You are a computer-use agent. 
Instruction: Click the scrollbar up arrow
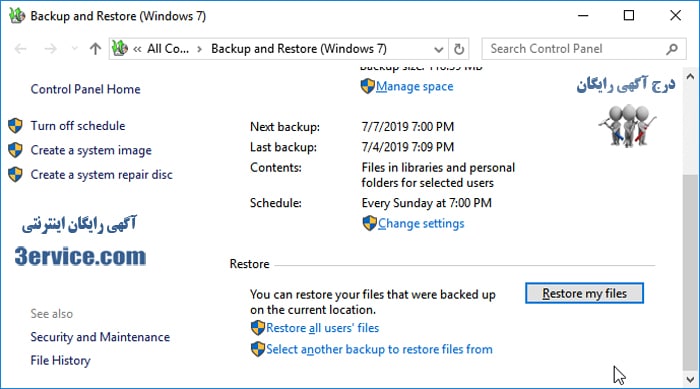coord(690,76)
